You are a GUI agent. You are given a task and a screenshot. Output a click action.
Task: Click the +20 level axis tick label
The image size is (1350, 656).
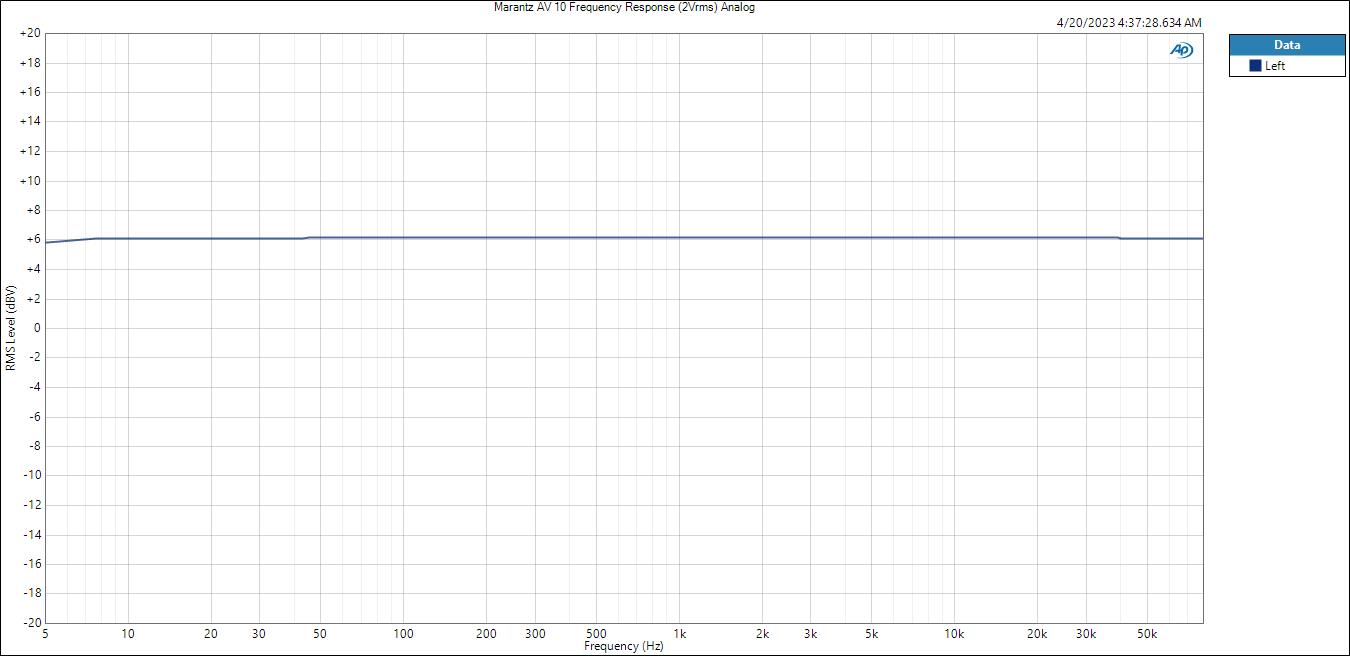pyautogui.click(x=29, y=33)
